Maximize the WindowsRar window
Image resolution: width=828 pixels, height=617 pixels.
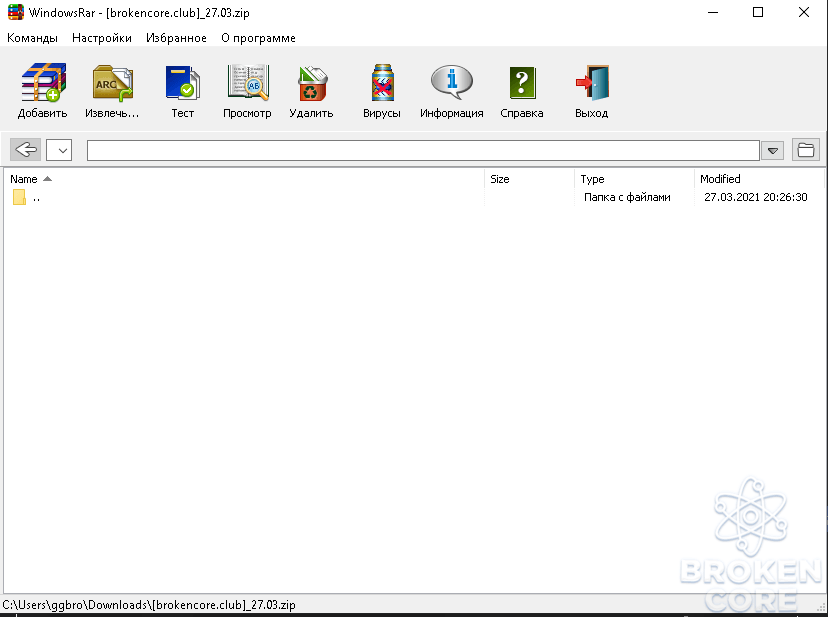coord(758,12)
